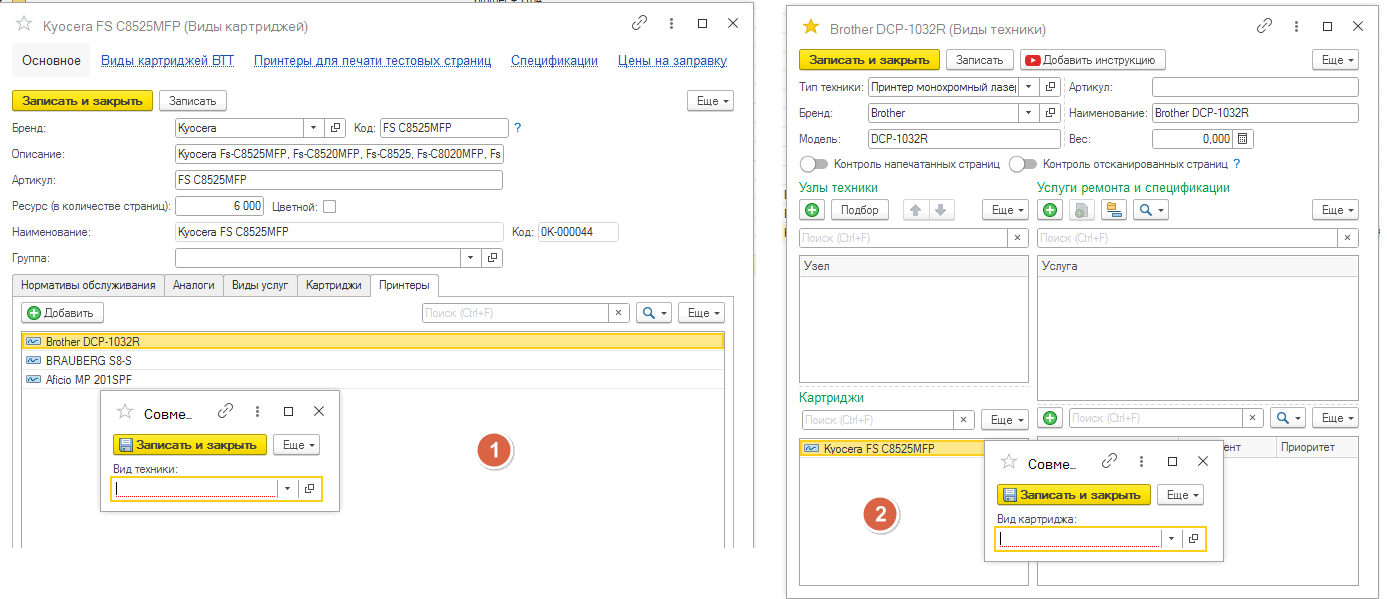Open search options dropdown in Услуги ремонта toolbar
The image size is (1387, 599).
tap(1149, 210)
